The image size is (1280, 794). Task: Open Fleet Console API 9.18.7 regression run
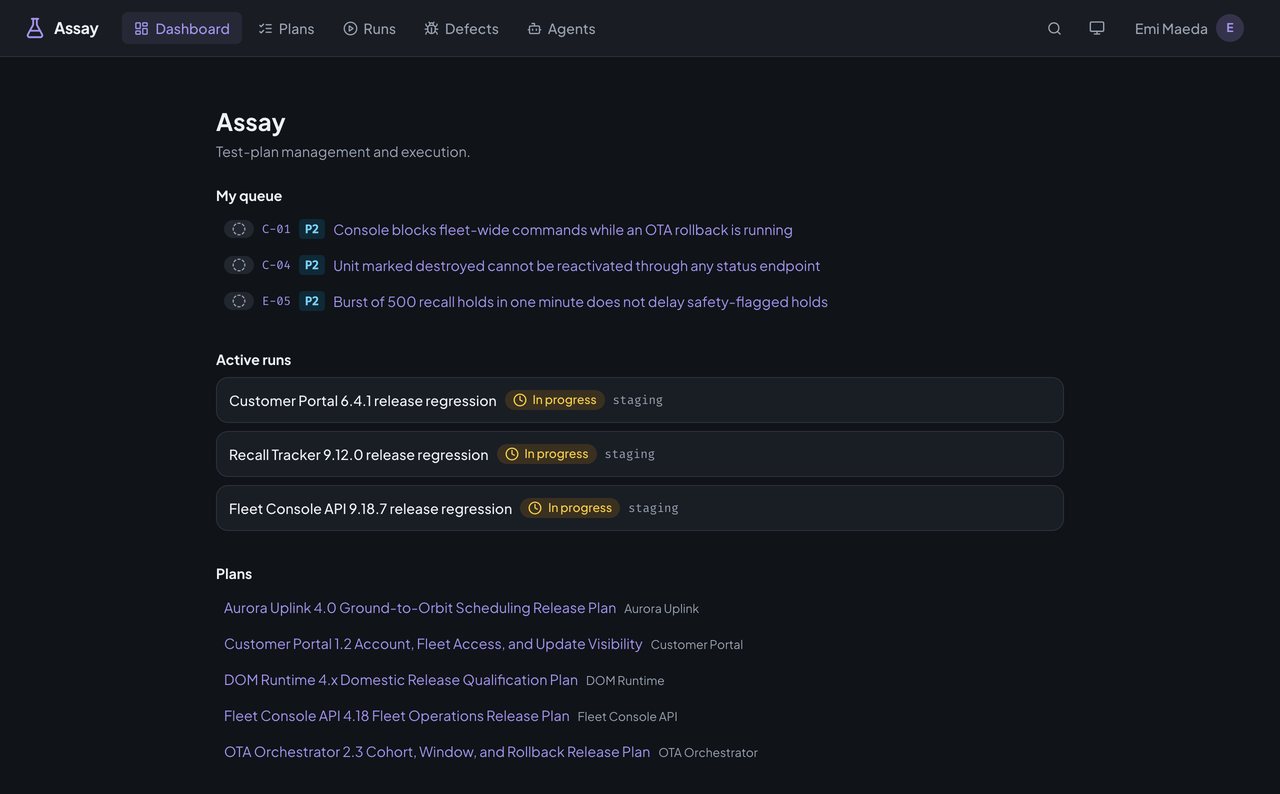tap(370, 508)
